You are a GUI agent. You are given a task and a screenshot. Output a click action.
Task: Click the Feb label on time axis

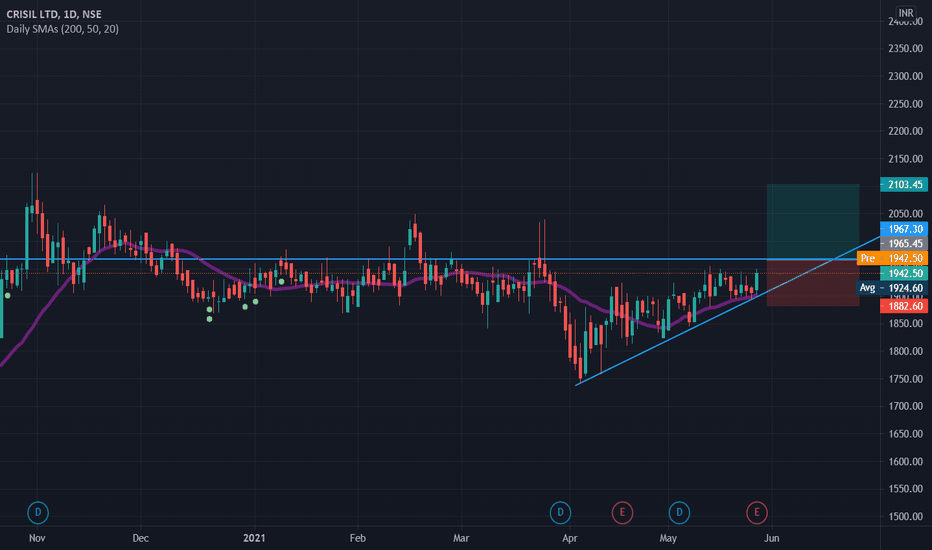357,538
